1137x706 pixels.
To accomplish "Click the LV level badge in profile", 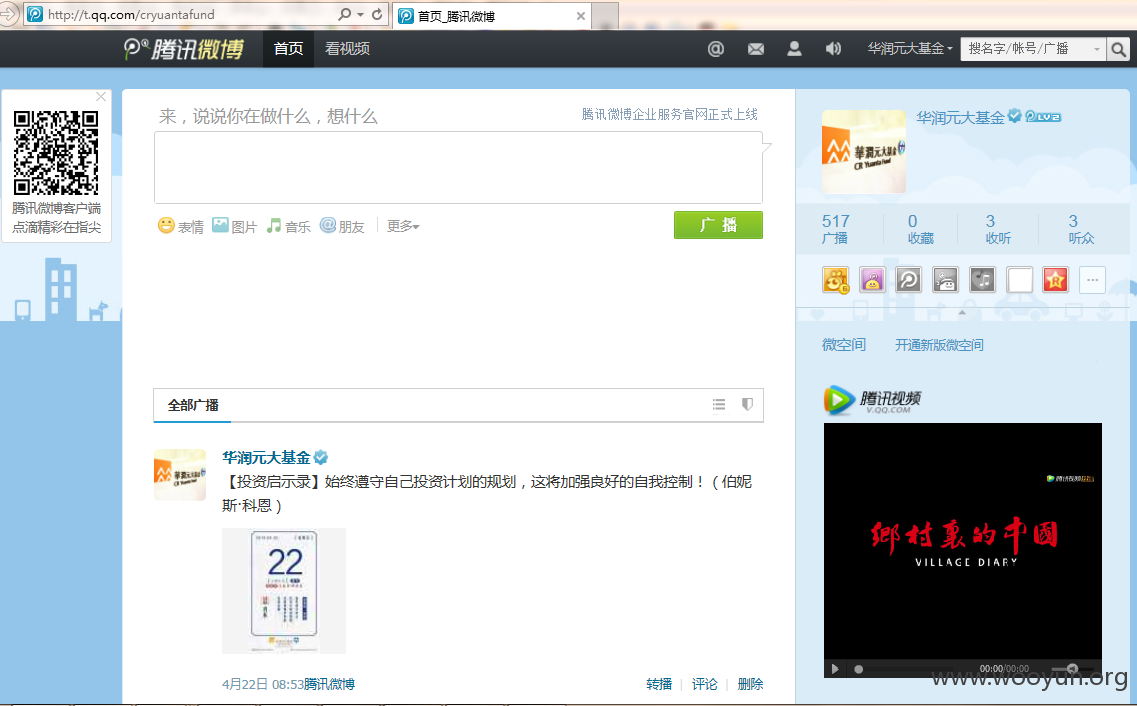I will click(x=1043, y=117).
